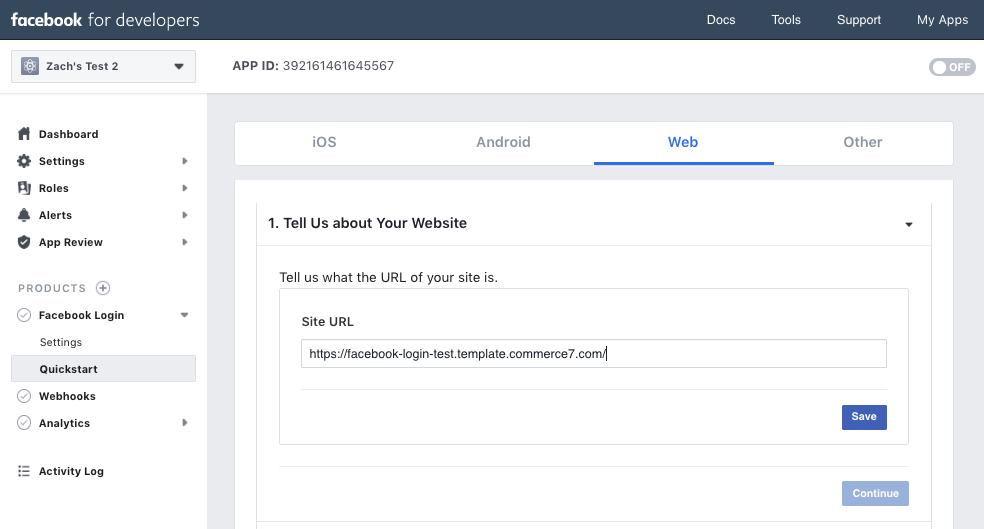
Task: Expand the App Review submenu arrow
Action: pos(184,242)
